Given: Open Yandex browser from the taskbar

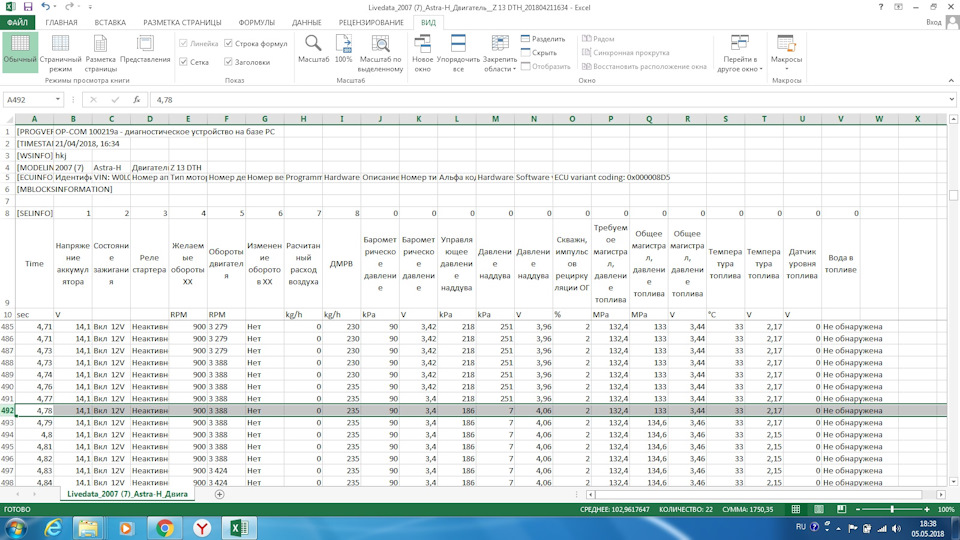Looking at the screenshot, I should click(201, 528).
